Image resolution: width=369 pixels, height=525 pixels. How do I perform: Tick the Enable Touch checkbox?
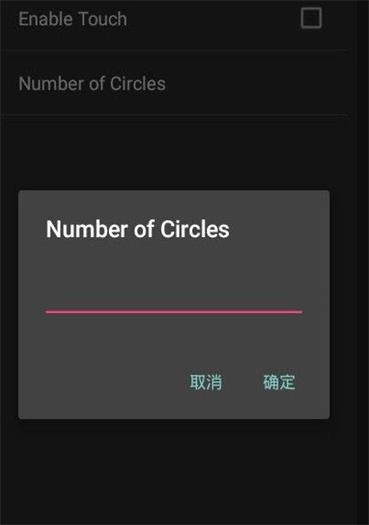coord(311,18)
